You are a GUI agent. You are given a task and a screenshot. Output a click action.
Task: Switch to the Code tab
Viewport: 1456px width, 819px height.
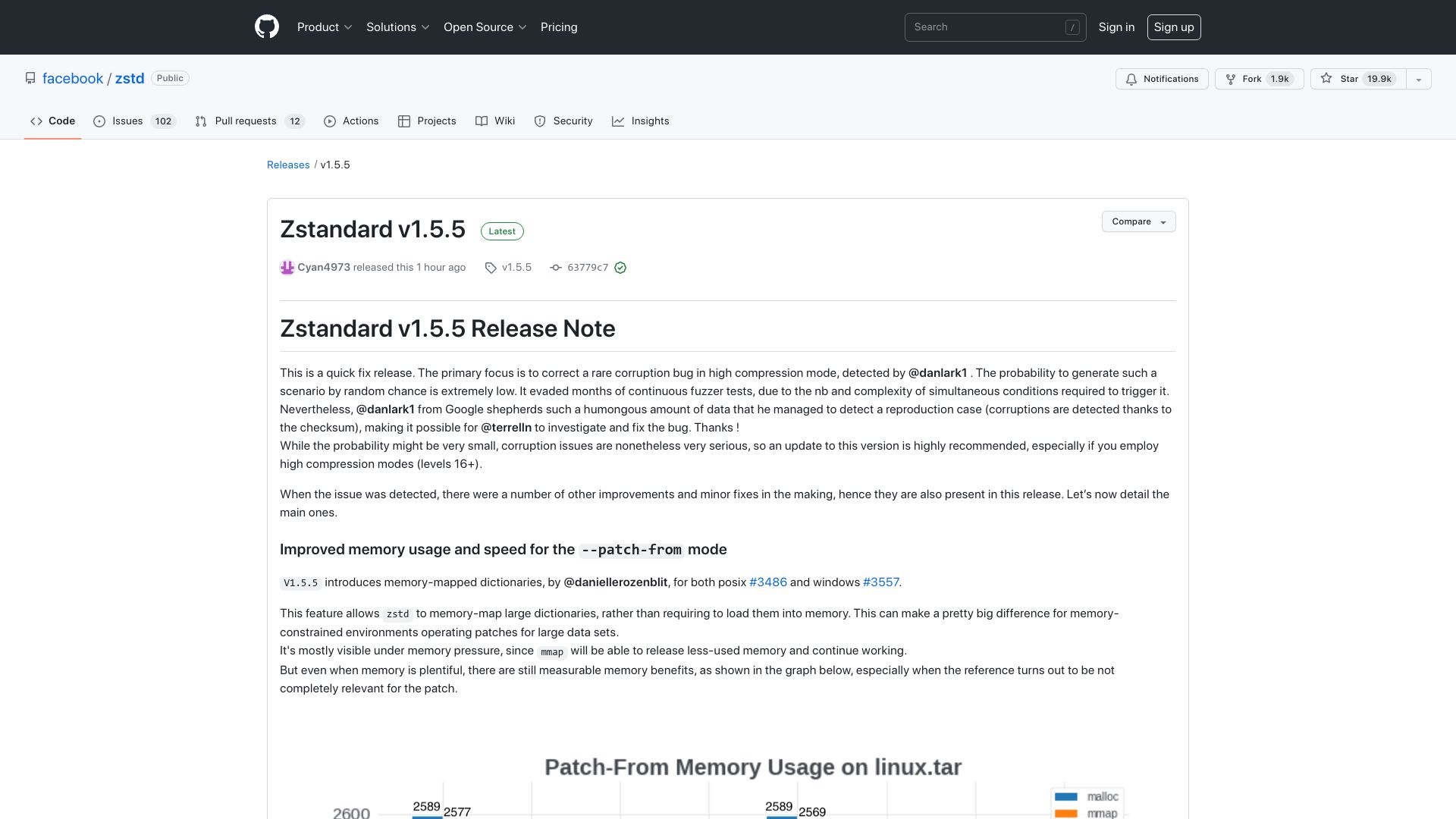52,121
